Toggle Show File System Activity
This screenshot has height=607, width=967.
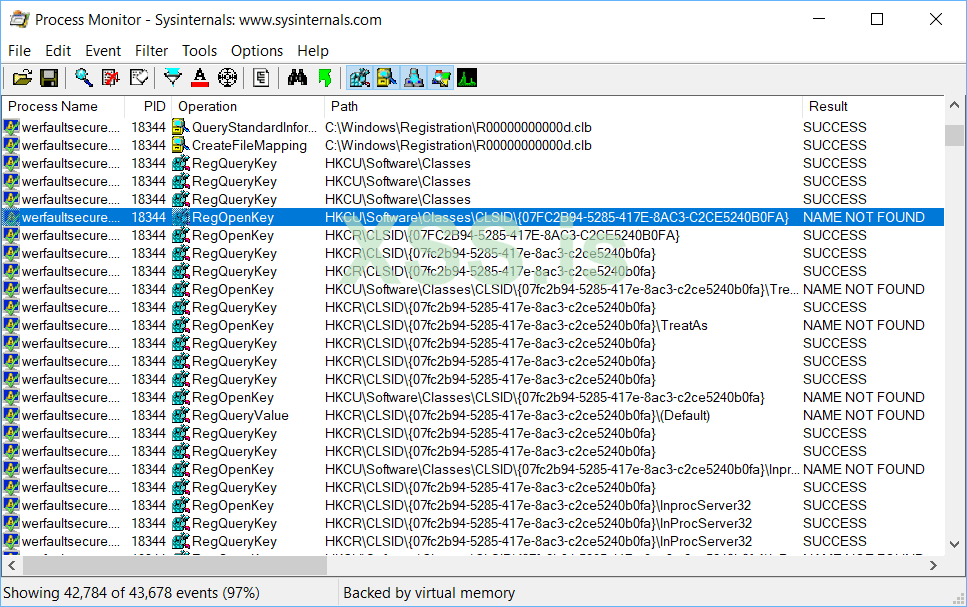coord(387,77)
